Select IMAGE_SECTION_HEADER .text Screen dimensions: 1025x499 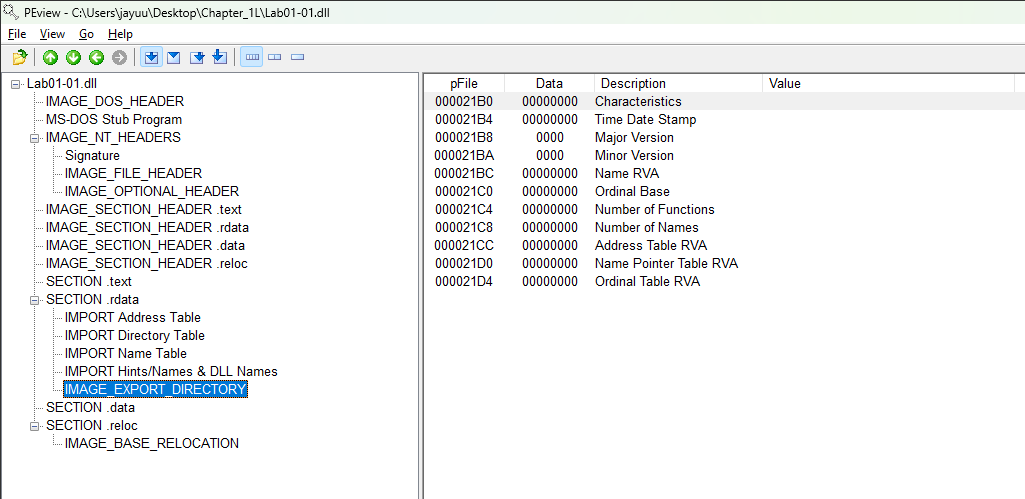(x=144, y=209)
